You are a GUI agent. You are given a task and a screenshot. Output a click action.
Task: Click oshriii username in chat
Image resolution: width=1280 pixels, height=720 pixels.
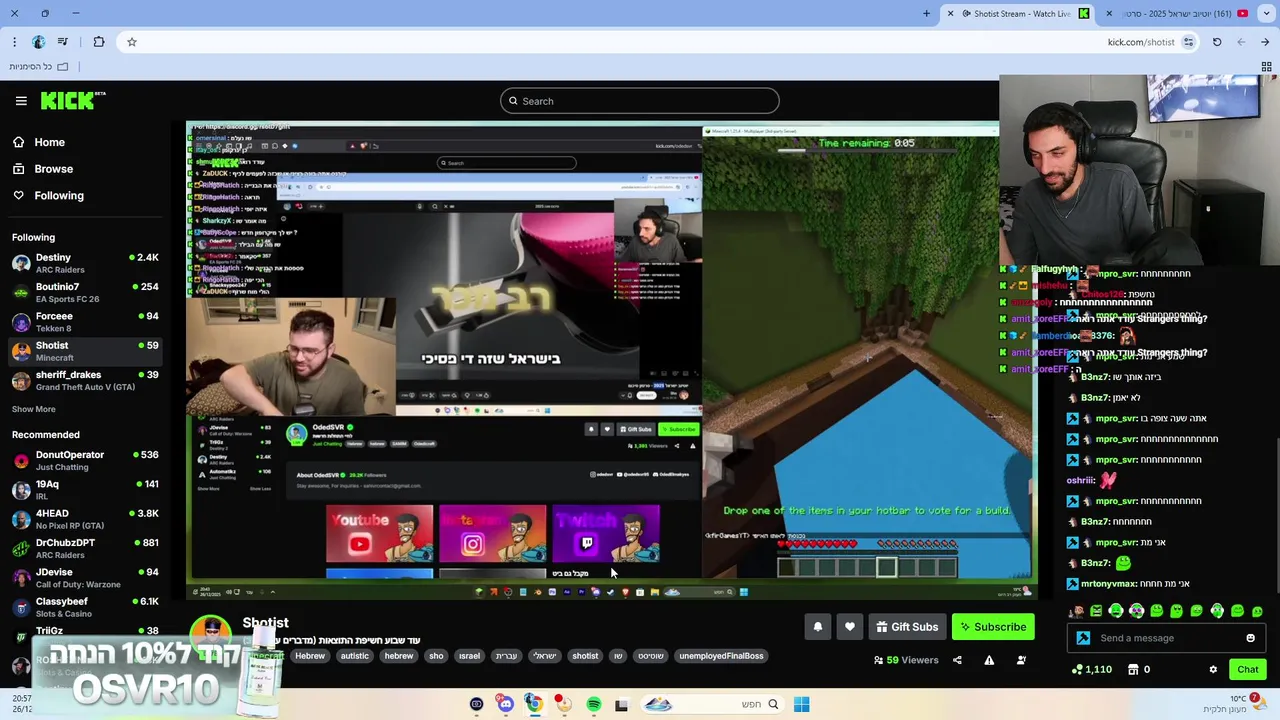click(1080, 480)
